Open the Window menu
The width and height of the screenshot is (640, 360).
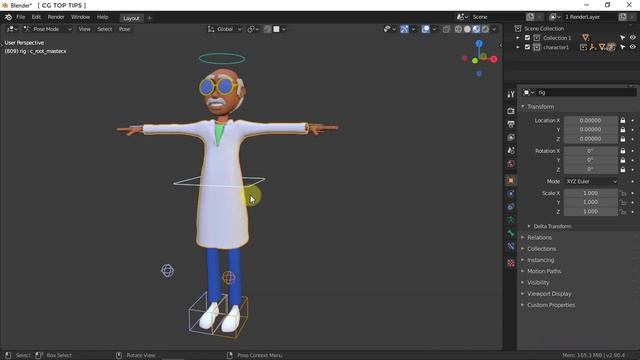pyautogui.click(x=80, y=17)
